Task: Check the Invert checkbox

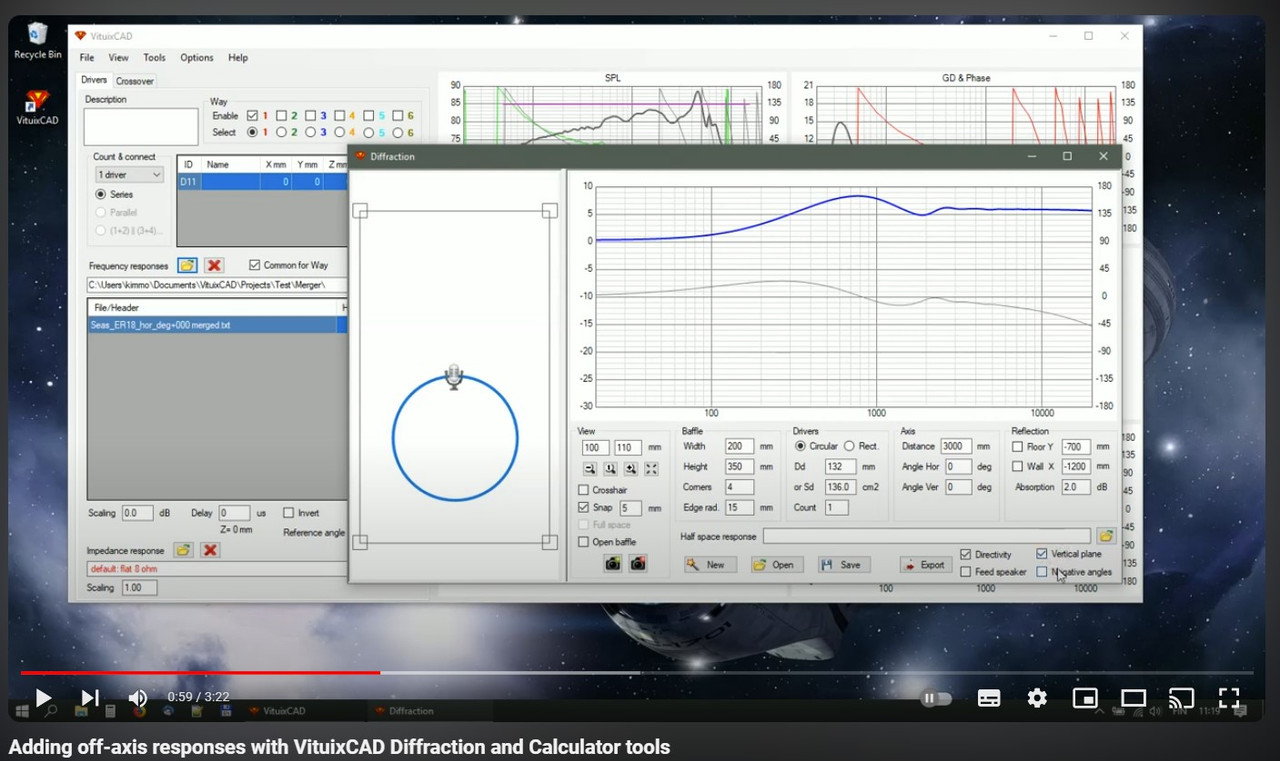Action: [x=289, y=513]
